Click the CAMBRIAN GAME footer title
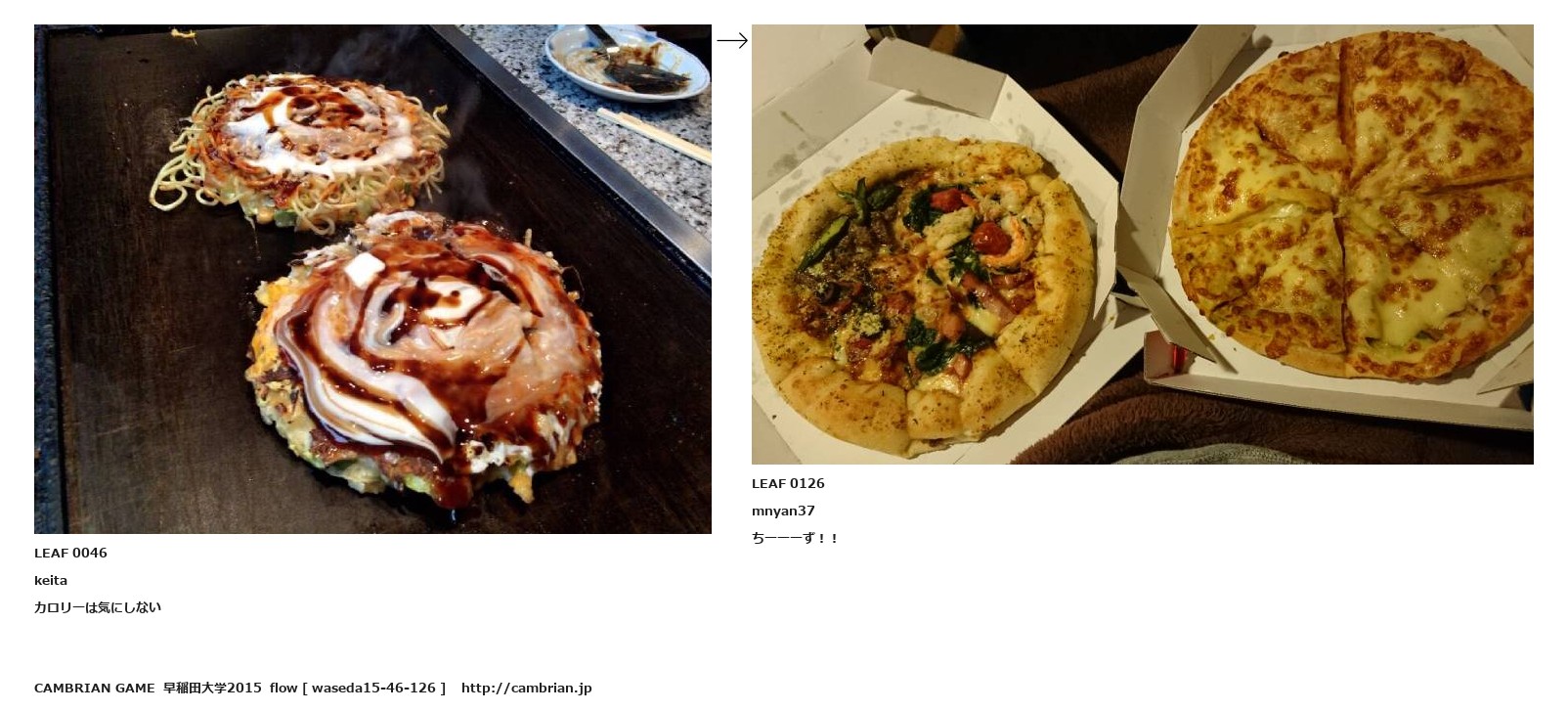This screenshot has height=712, width=1568. (x=95, y=688)
